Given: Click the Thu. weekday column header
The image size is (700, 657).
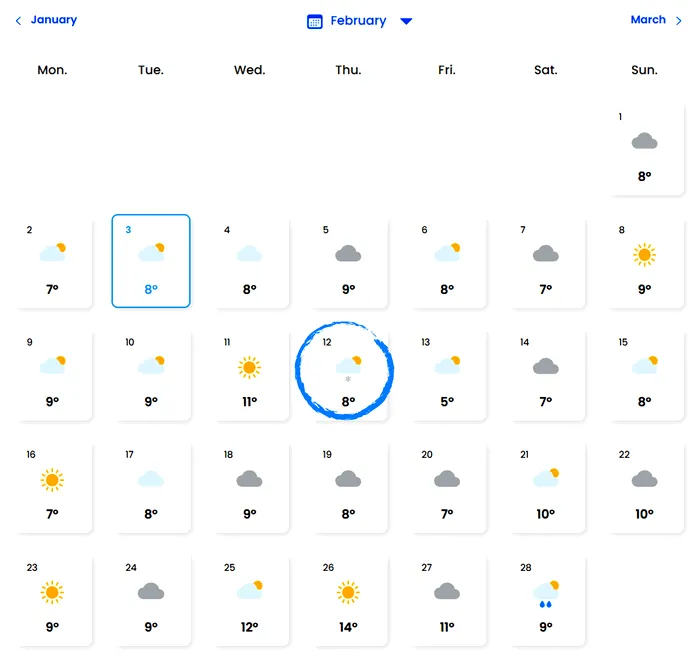Looking at the screenshot, I should tap(348, 70).
